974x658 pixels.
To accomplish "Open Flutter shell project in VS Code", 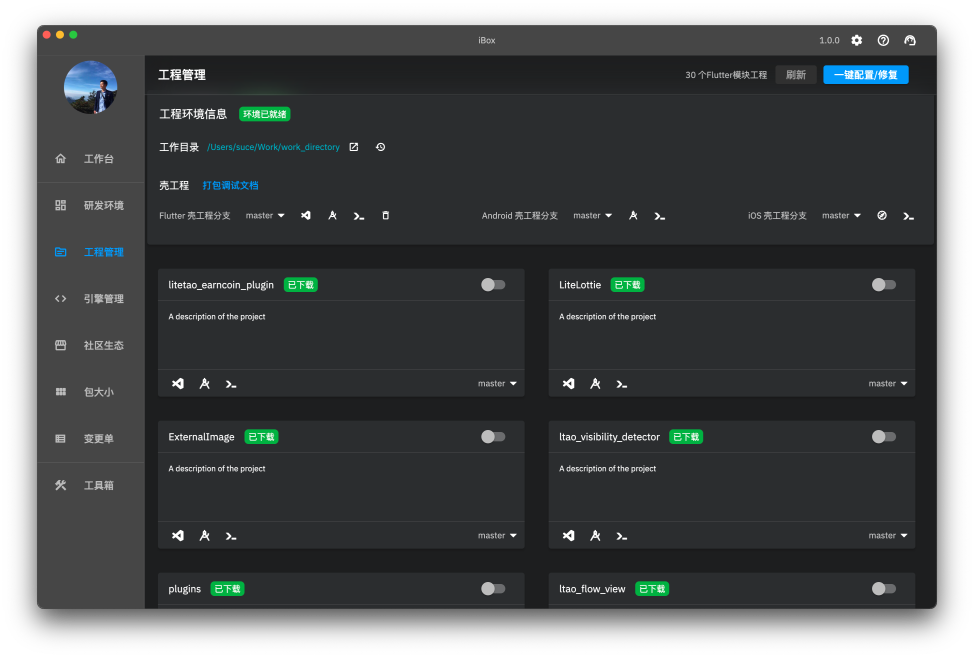I will tap(306, 216).
